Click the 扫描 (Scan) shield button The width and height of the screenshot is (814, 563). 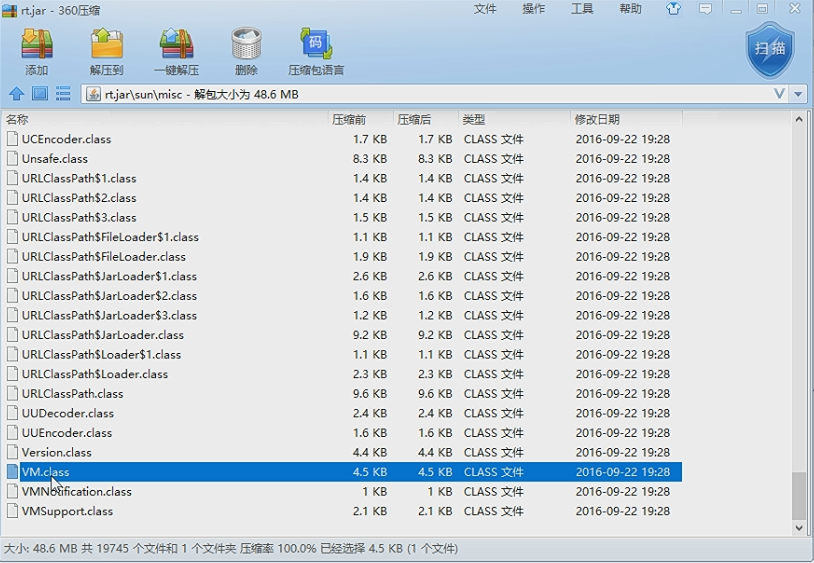pyautogui.click(x=770, y=50)
